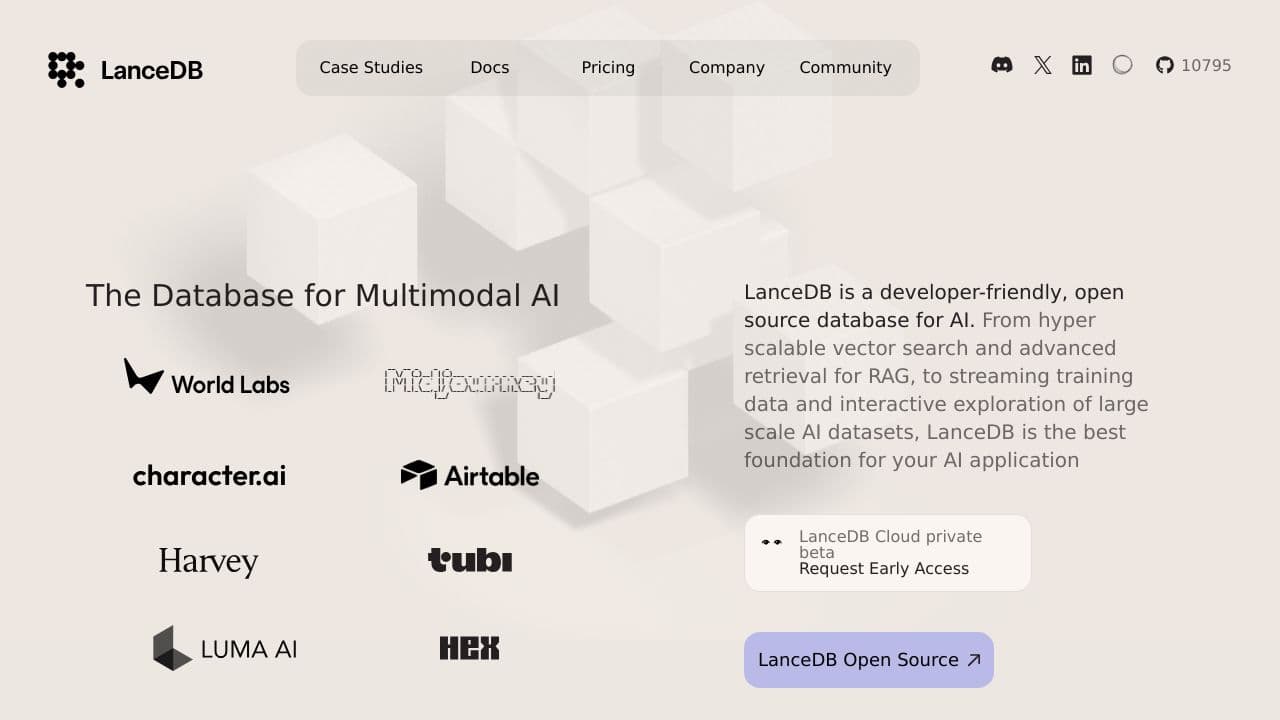Click the character.ai logo

209,475
